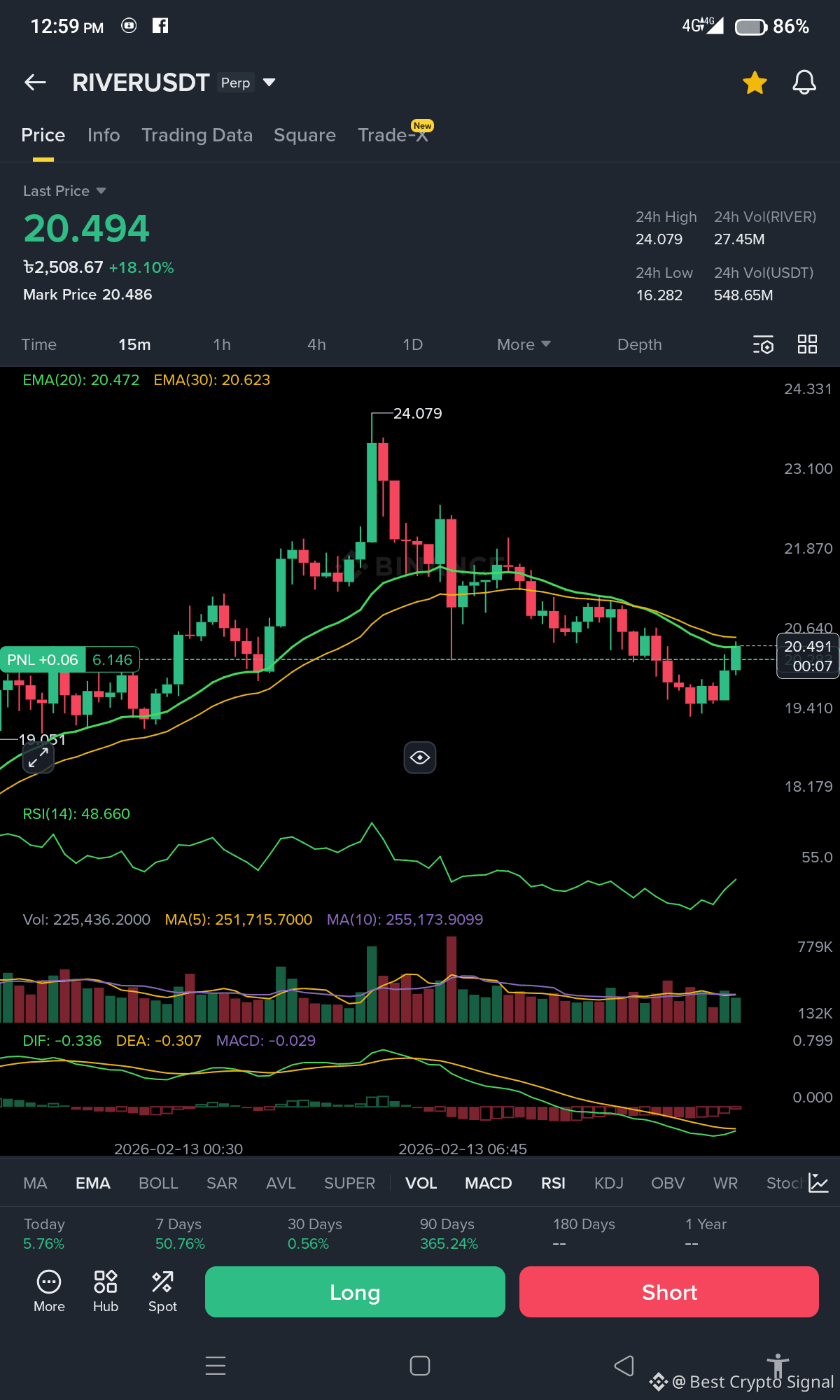Open the Square tab
Viewport: 840px width, 1400px height.
tap(305, 135)
